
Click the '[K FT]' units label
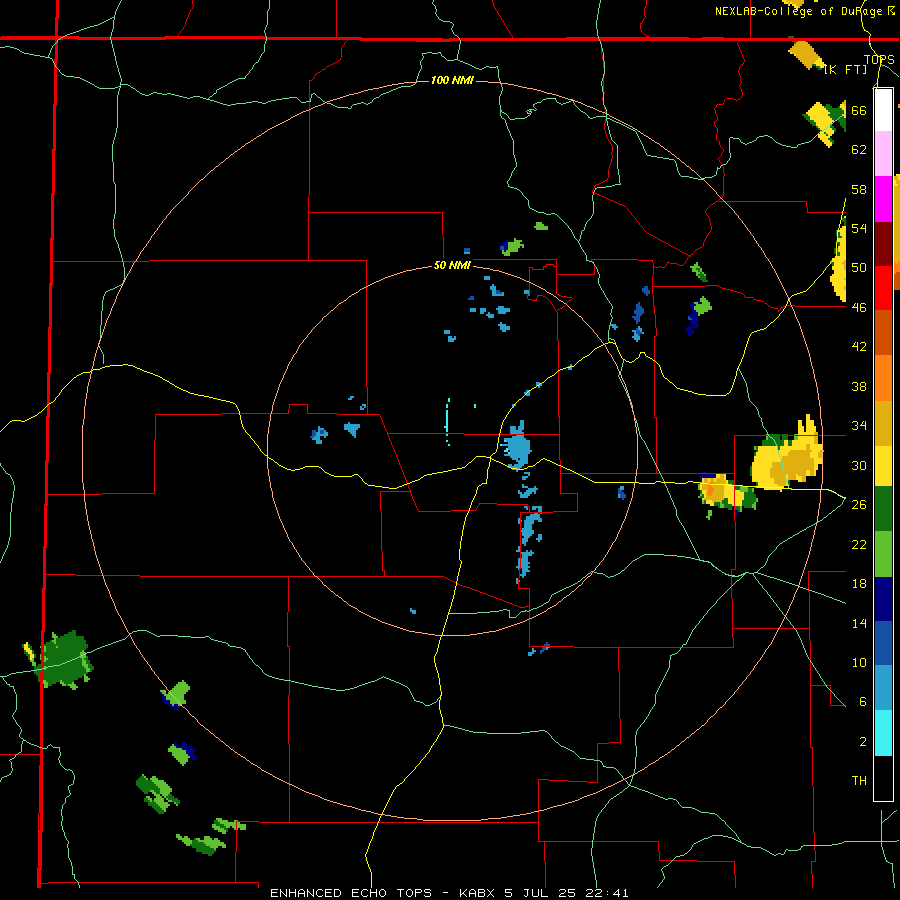pyautogui.click(x=845, y=70)
